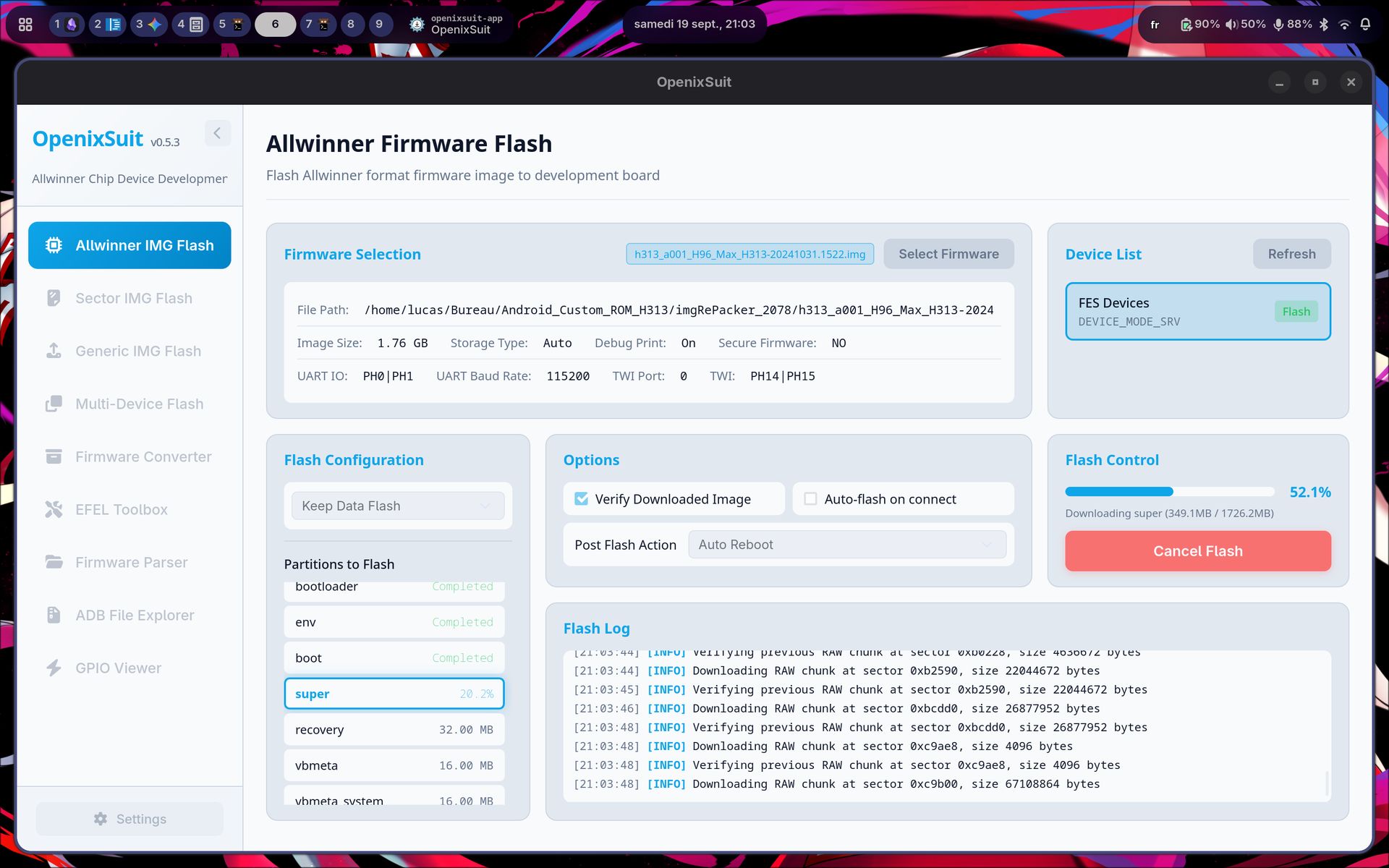
Task: Switch to Sector IMG Flash page
Action: click(129, 298)
